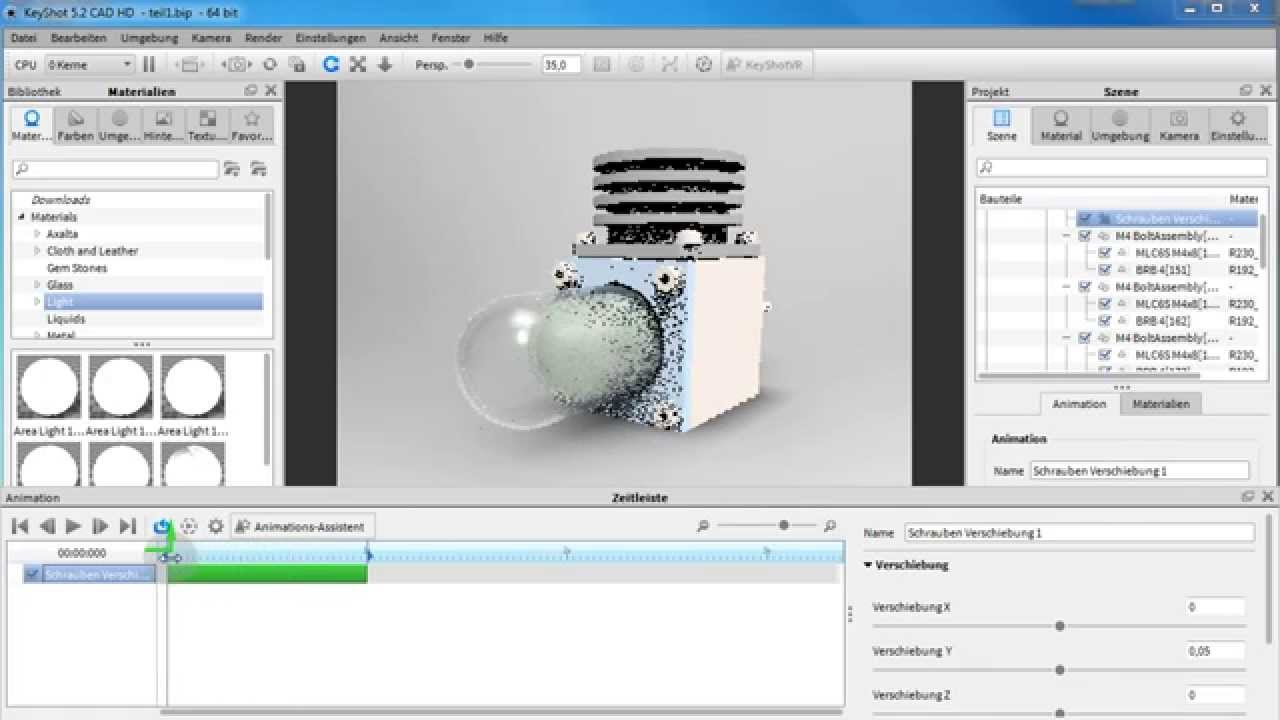Open the Render menu
Screen dimensions: 1280x720
pyautogui.click(x=263, y=38)
